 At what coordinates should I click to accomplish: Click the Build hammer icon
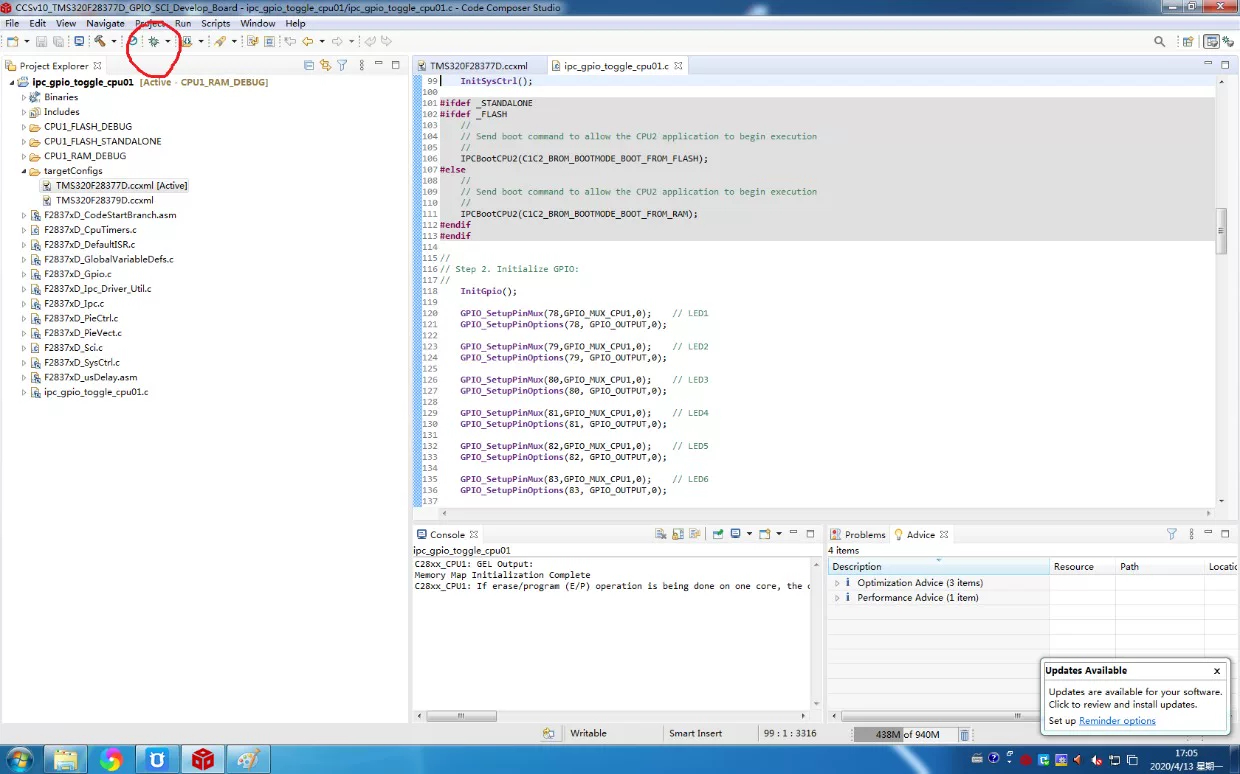point(100,41)
